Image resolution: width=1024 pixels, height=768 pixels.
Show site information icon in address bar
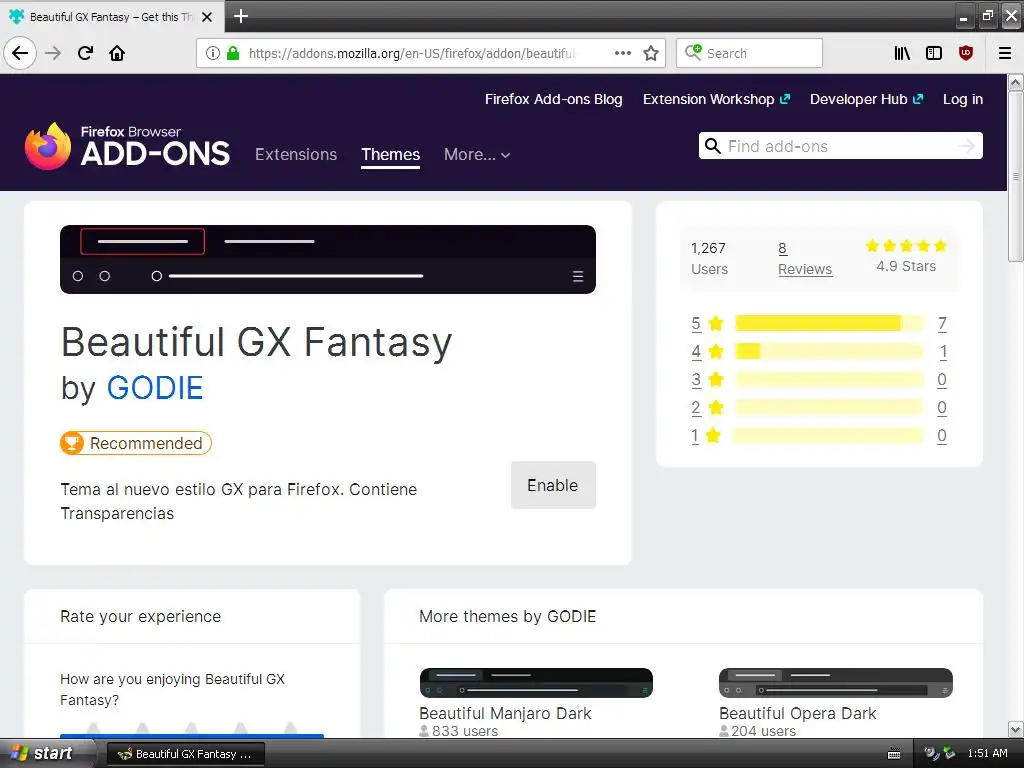pos(213,53)
